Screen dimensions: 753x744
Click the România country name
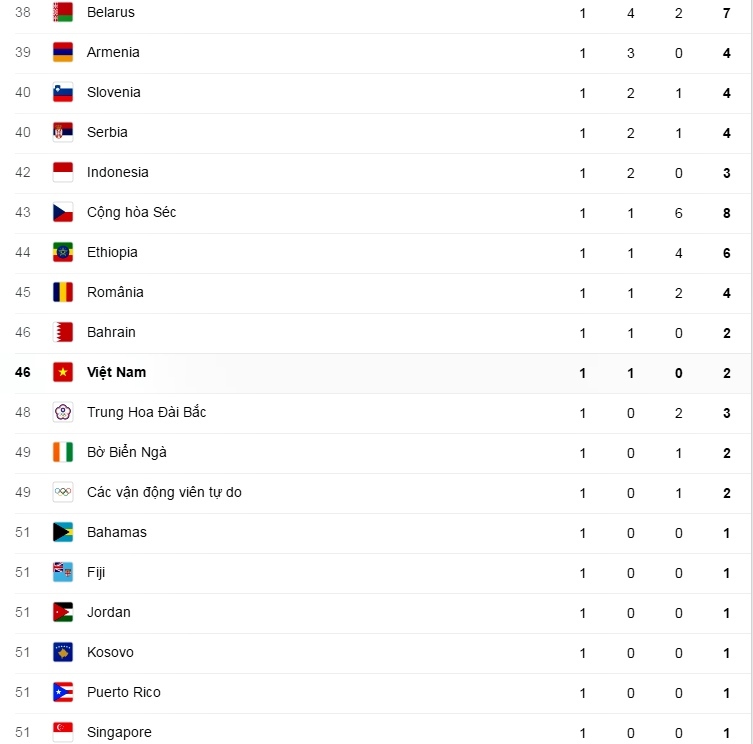(115, 292)
